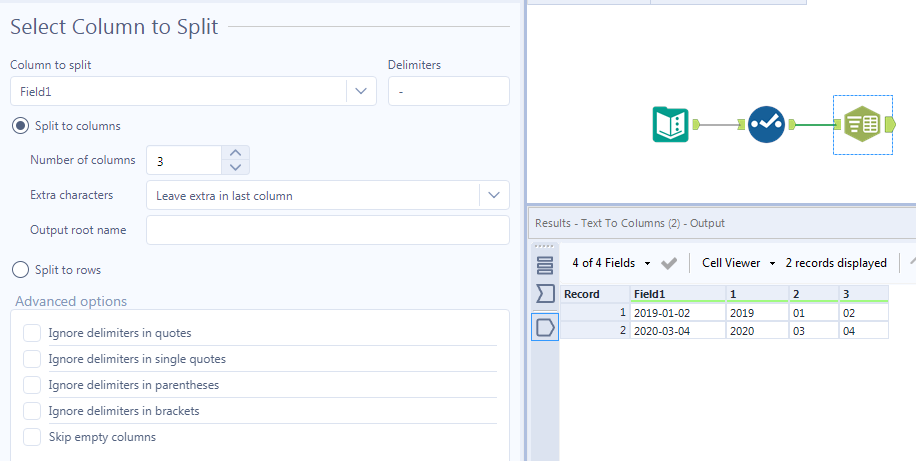916x461 pixels.
Task: Decrease the Number of columns value
Action: [x=235, y=167]
